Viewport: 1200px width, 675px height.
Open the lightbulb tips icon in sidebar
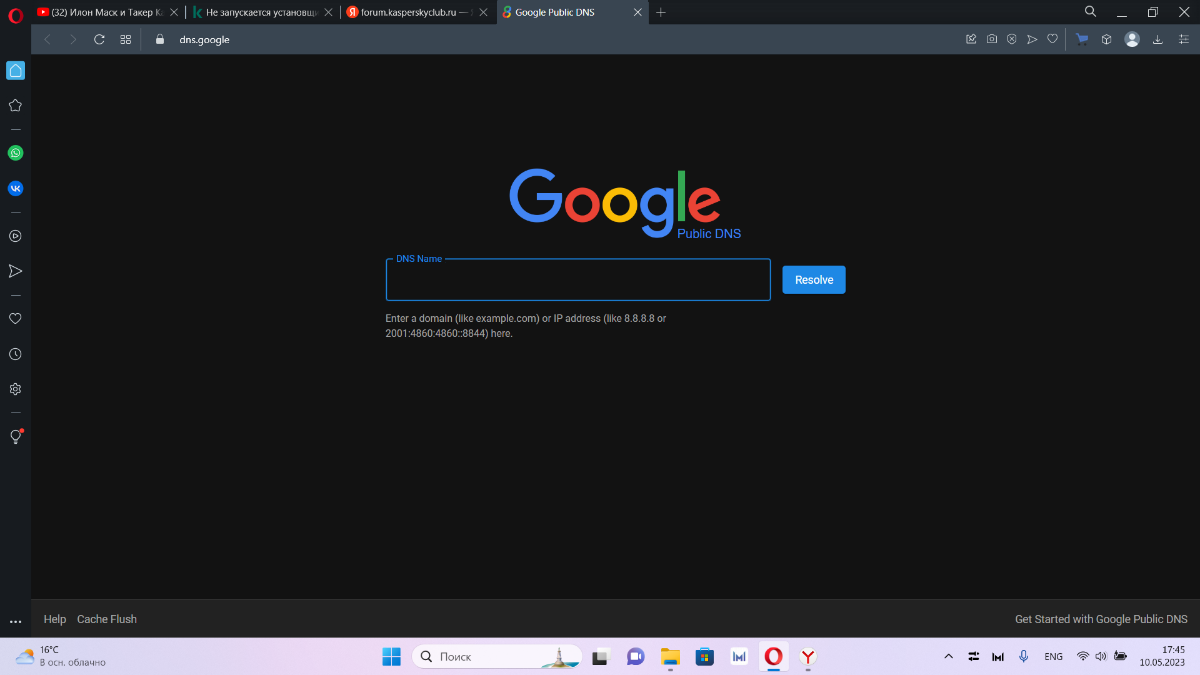coord(15,437)
